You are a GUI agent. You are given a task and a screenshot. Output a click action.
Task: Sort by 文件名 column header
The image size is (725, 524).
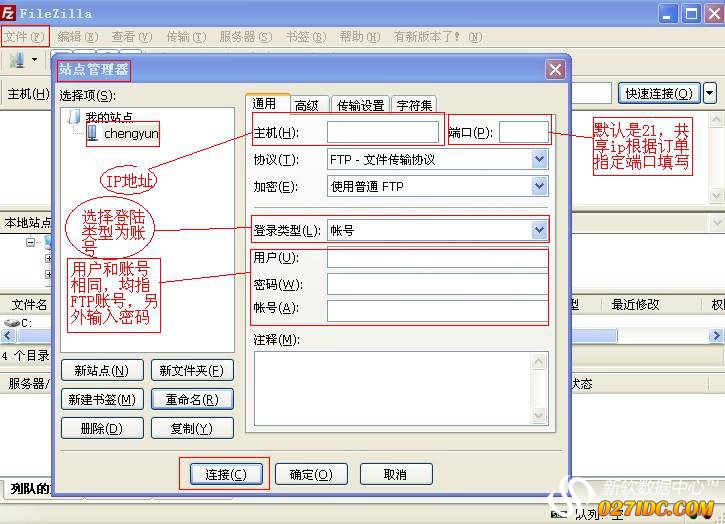[29, 304]
